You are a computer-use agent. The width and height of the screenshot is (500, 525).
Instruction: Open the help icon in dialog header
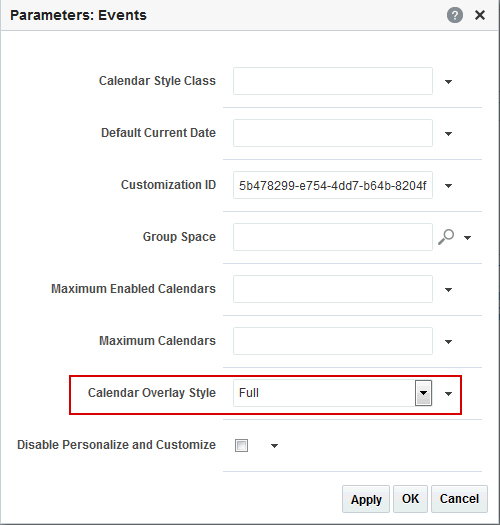pyautogui.click(x=455, y=15)
